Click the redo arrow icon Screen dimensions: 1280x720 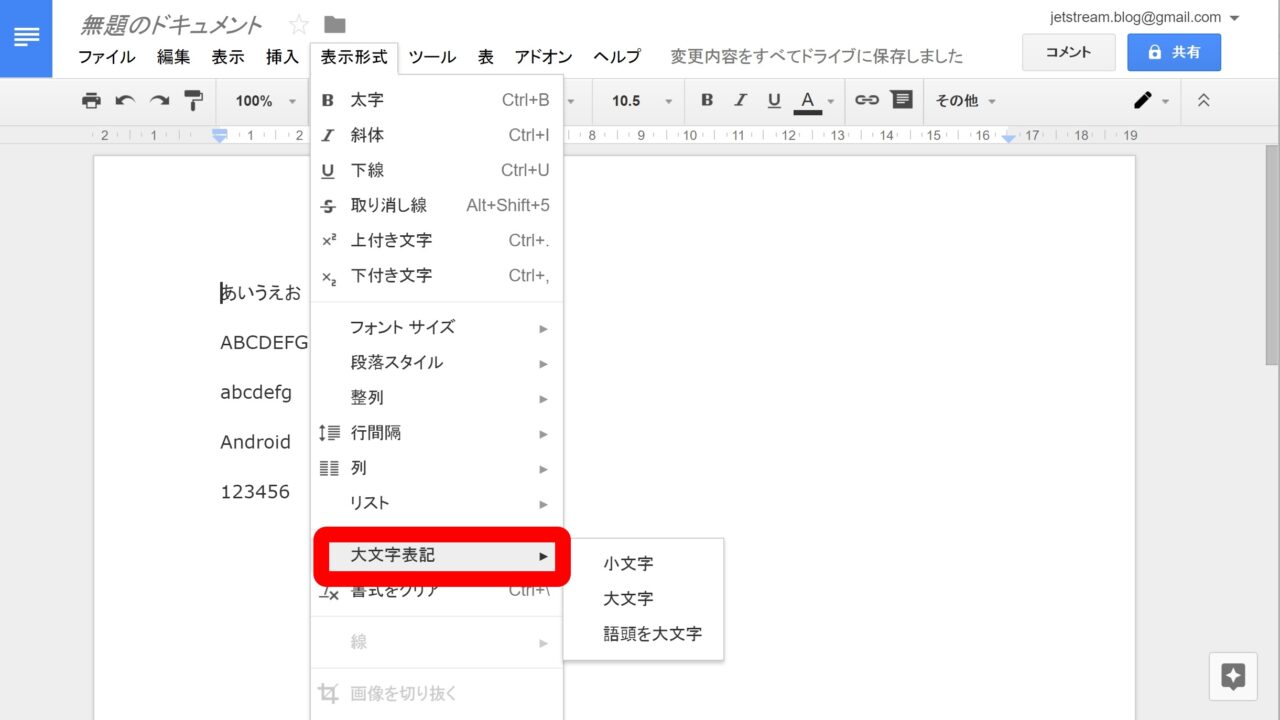pos(159,100)
